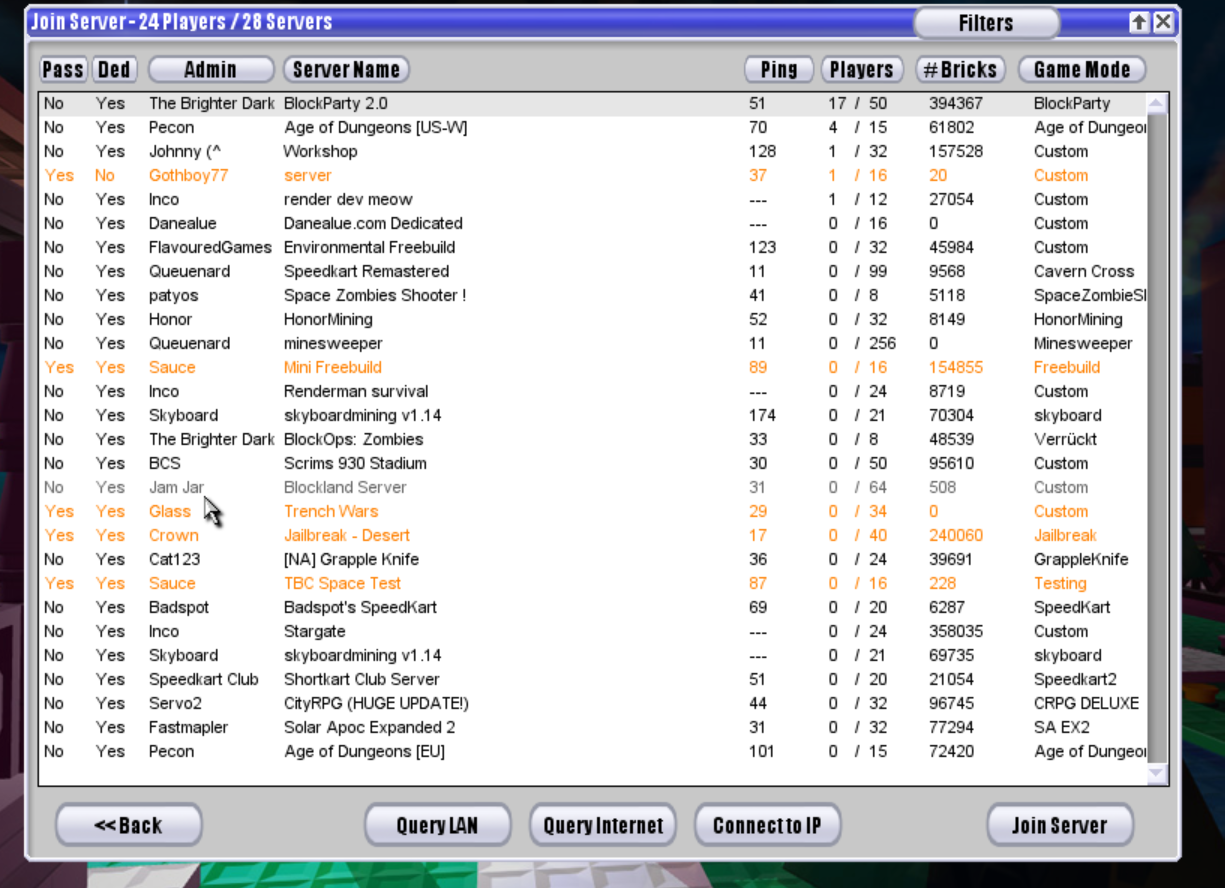Click the up-arrow icon beside Filters

[x=1139, y=22]
